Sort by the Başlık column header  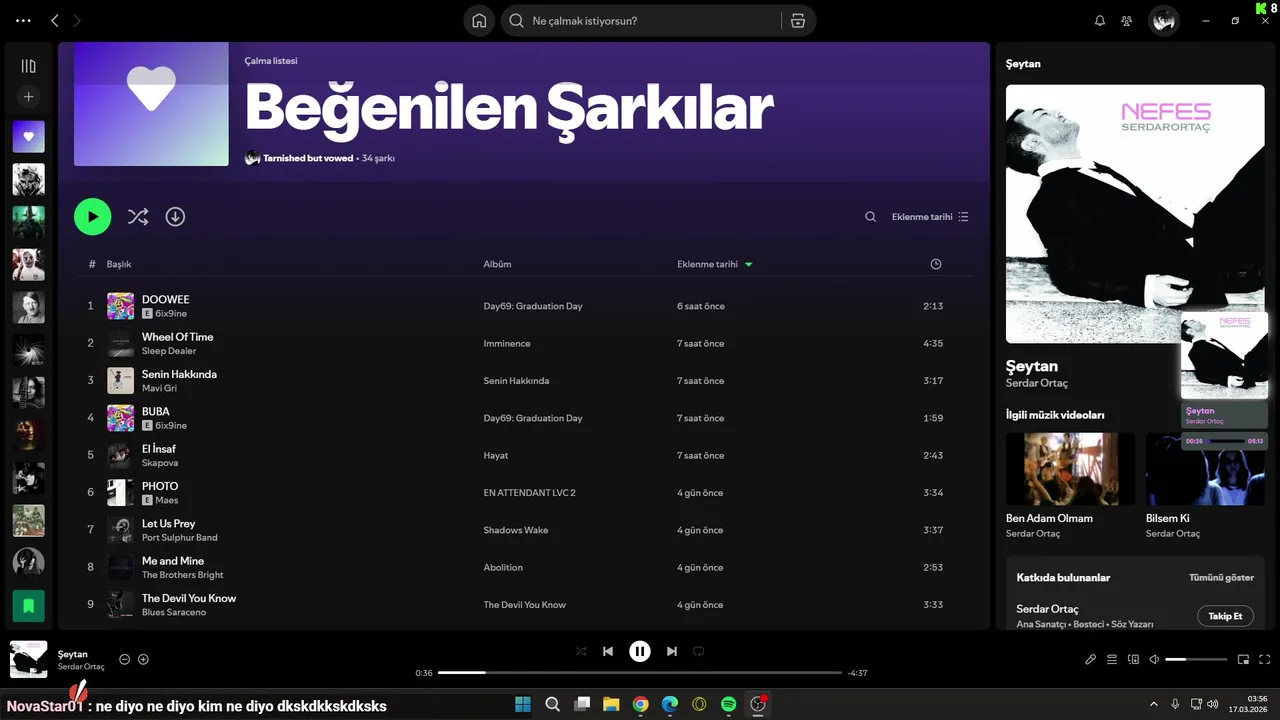(x=119, y=264)
